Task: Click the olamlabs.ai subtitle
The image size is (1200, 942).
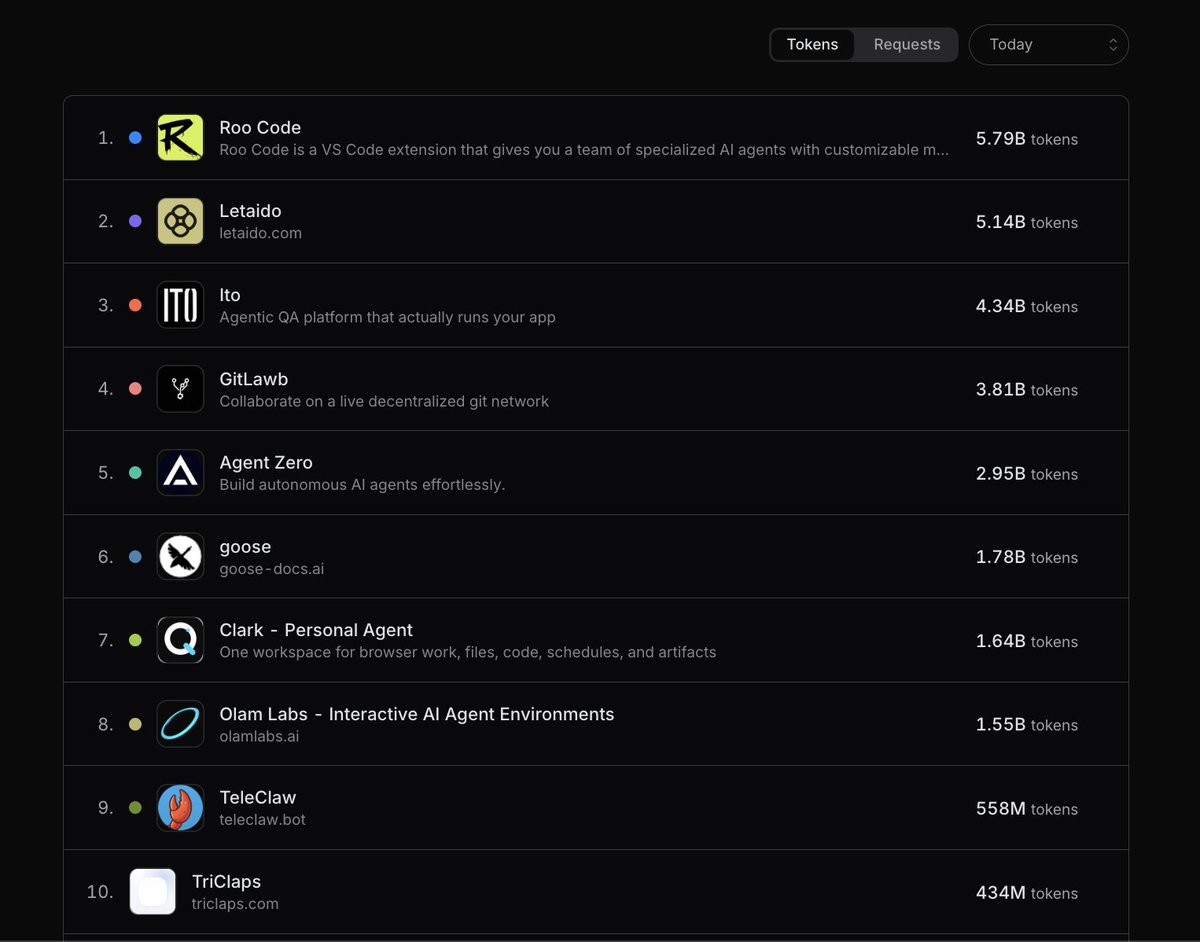Action: [259, 736]
